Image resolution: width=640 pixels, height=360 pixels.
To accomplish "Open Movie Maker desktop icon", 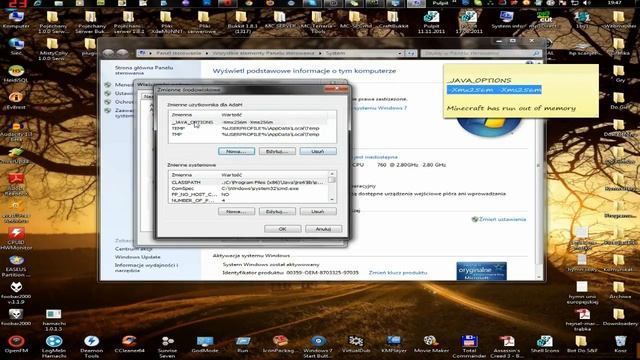I will pos(431,344).
